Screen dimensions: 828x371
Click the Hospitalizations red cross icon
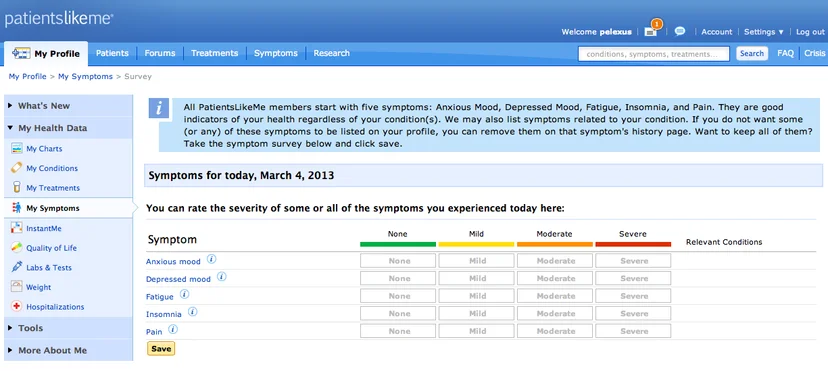tap(16, 306)
